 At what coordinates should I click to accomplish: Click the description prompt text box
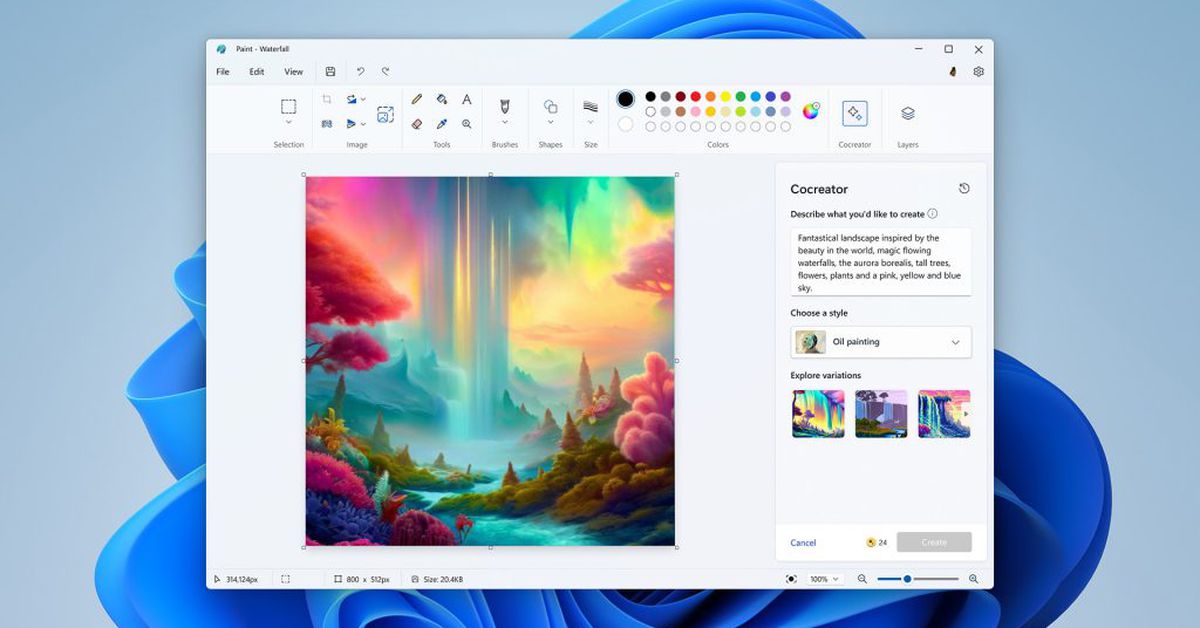coord(880,261)
